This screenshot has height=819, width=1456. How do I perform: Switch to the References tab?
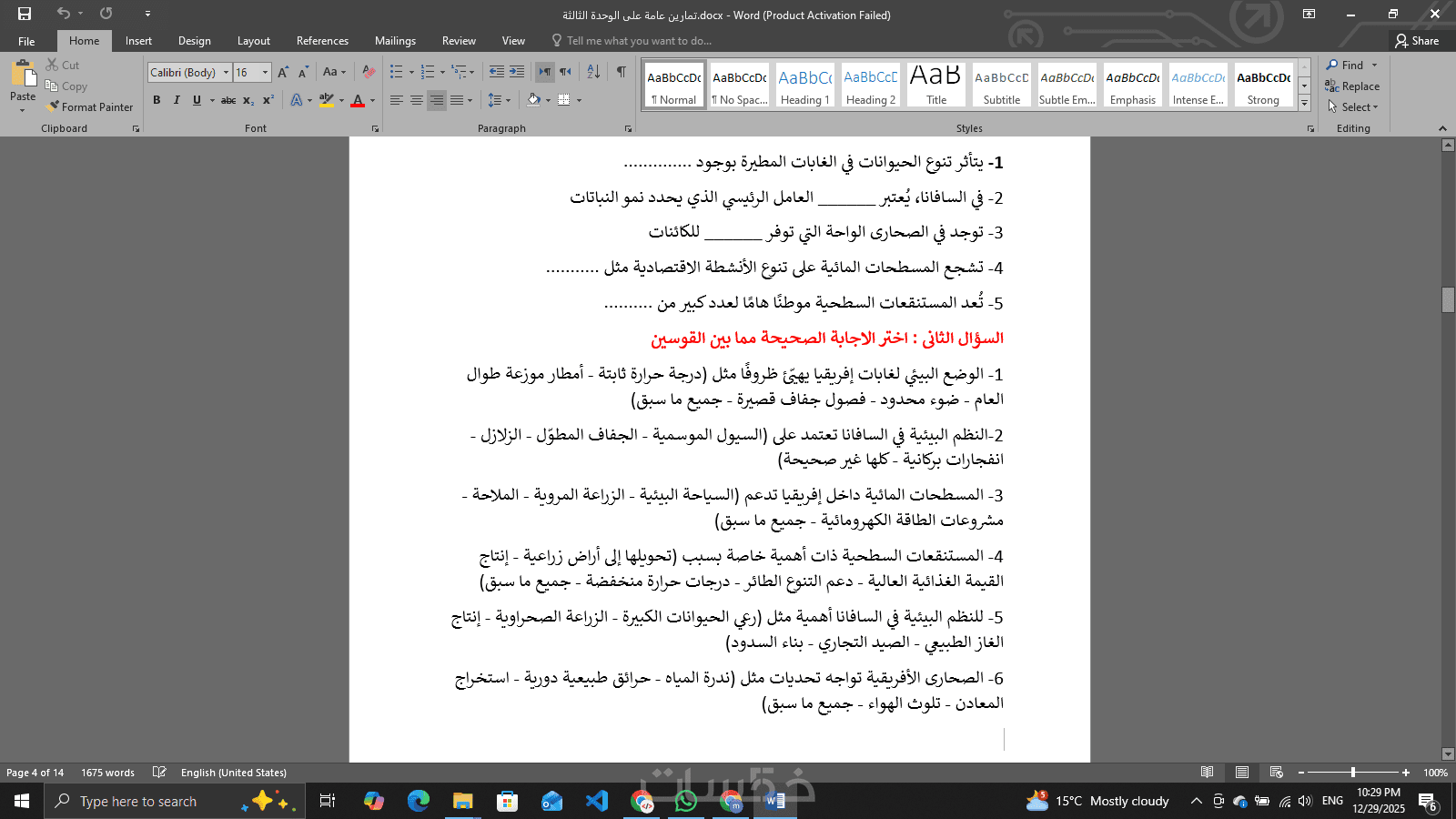[322, 41]
